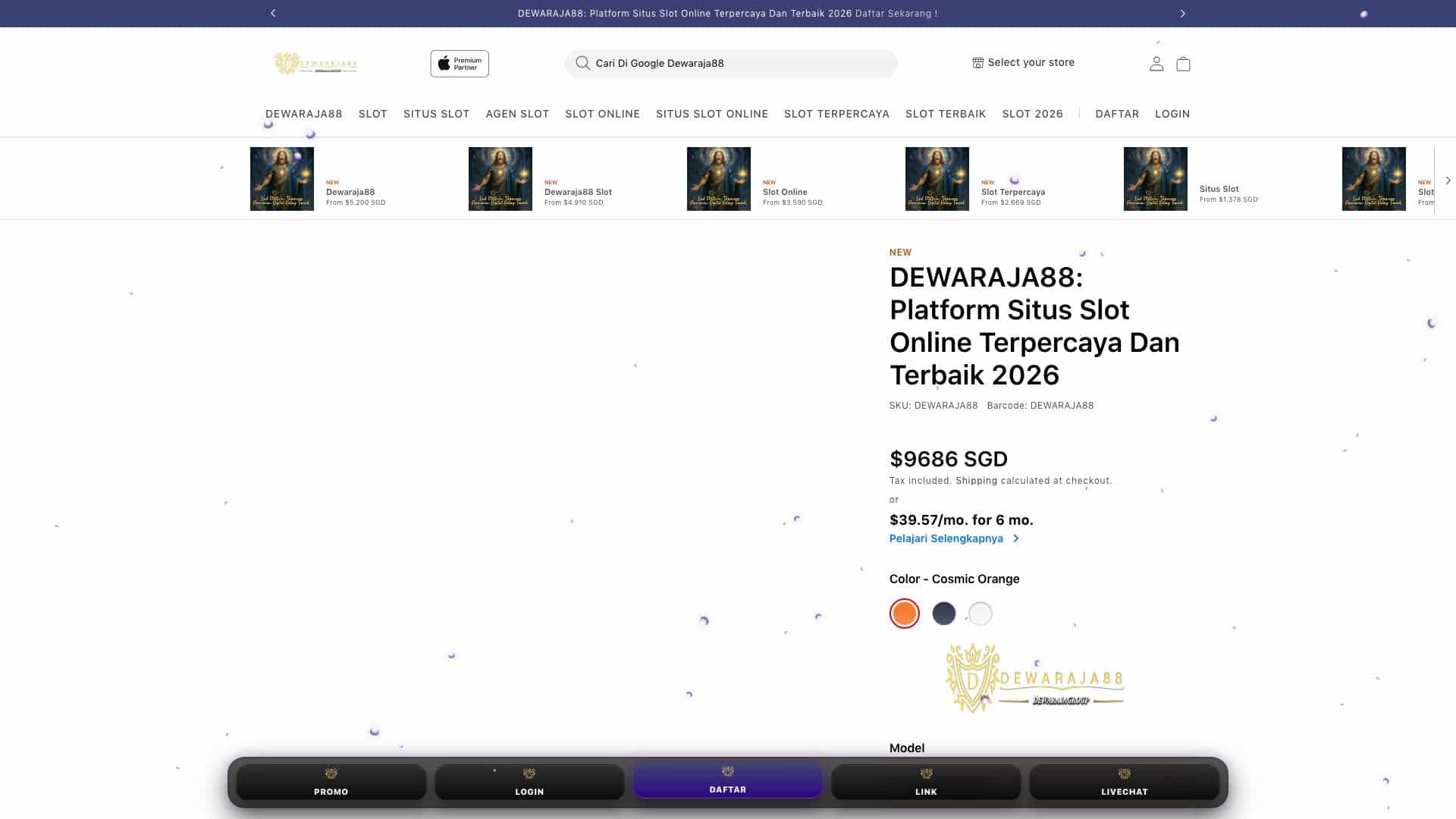Screen dimensions: 1456x819
Task: Open the SLOT TERPERCAYA menu item
Action: [x=836, y=114]
